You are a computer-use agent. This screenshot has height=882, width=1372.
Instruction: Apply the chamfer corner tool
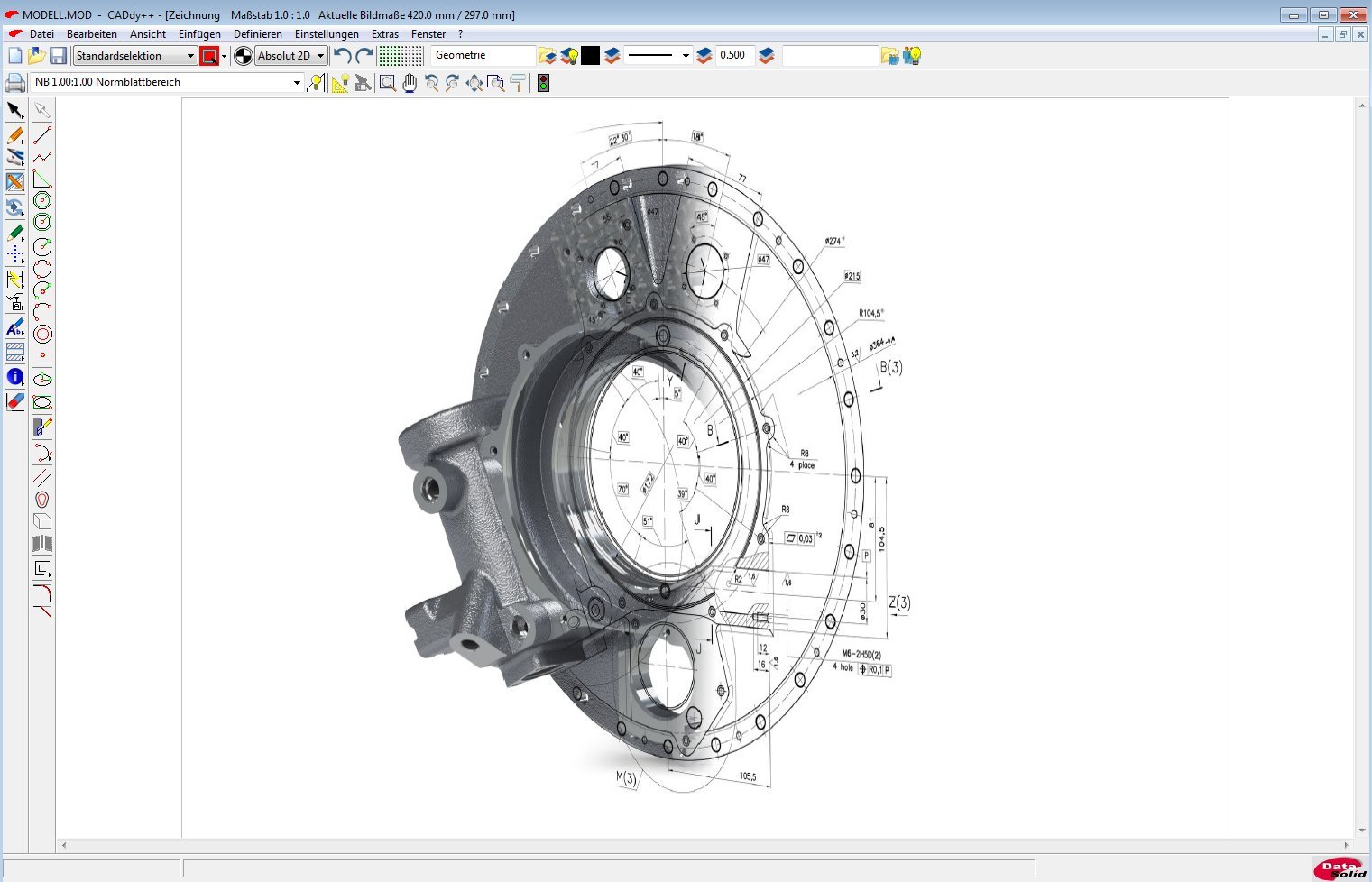point(42,615)
